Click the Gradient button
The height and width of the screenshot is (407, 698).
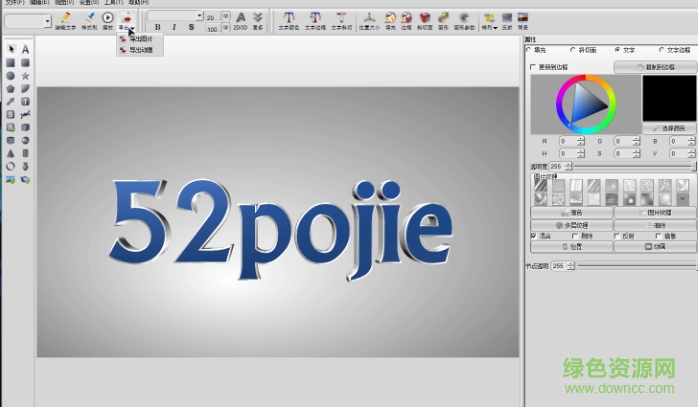(x=572, y=212)
